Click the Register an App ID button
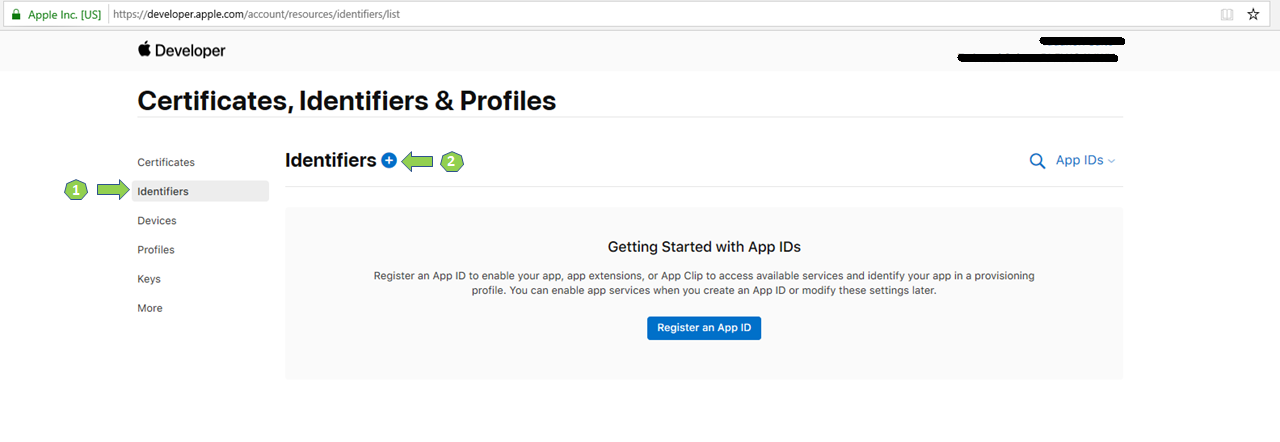The image size is (1280, 442). click(x=704, y=327)
